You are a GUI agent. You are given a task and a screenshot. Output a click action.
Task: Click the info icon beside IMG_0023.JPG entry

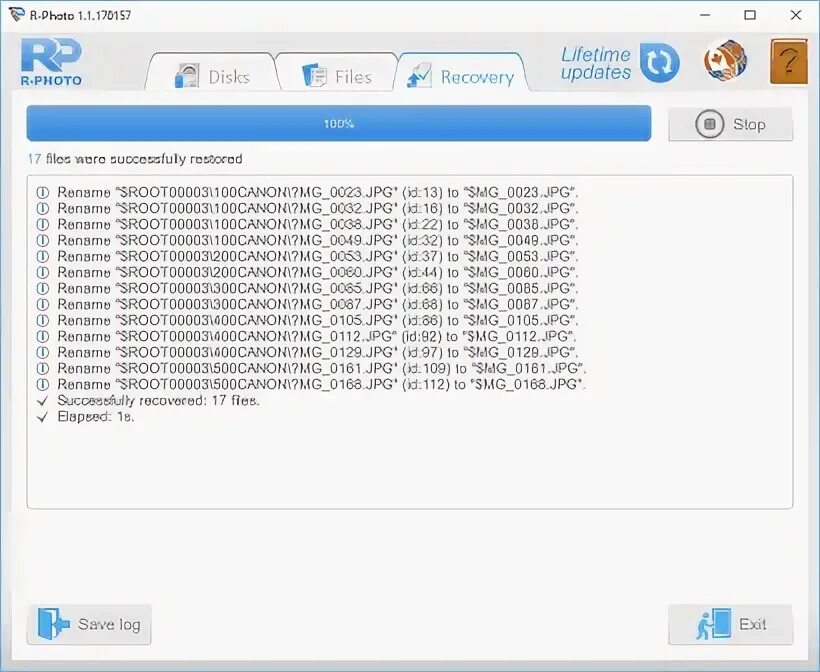coord(42,192)
